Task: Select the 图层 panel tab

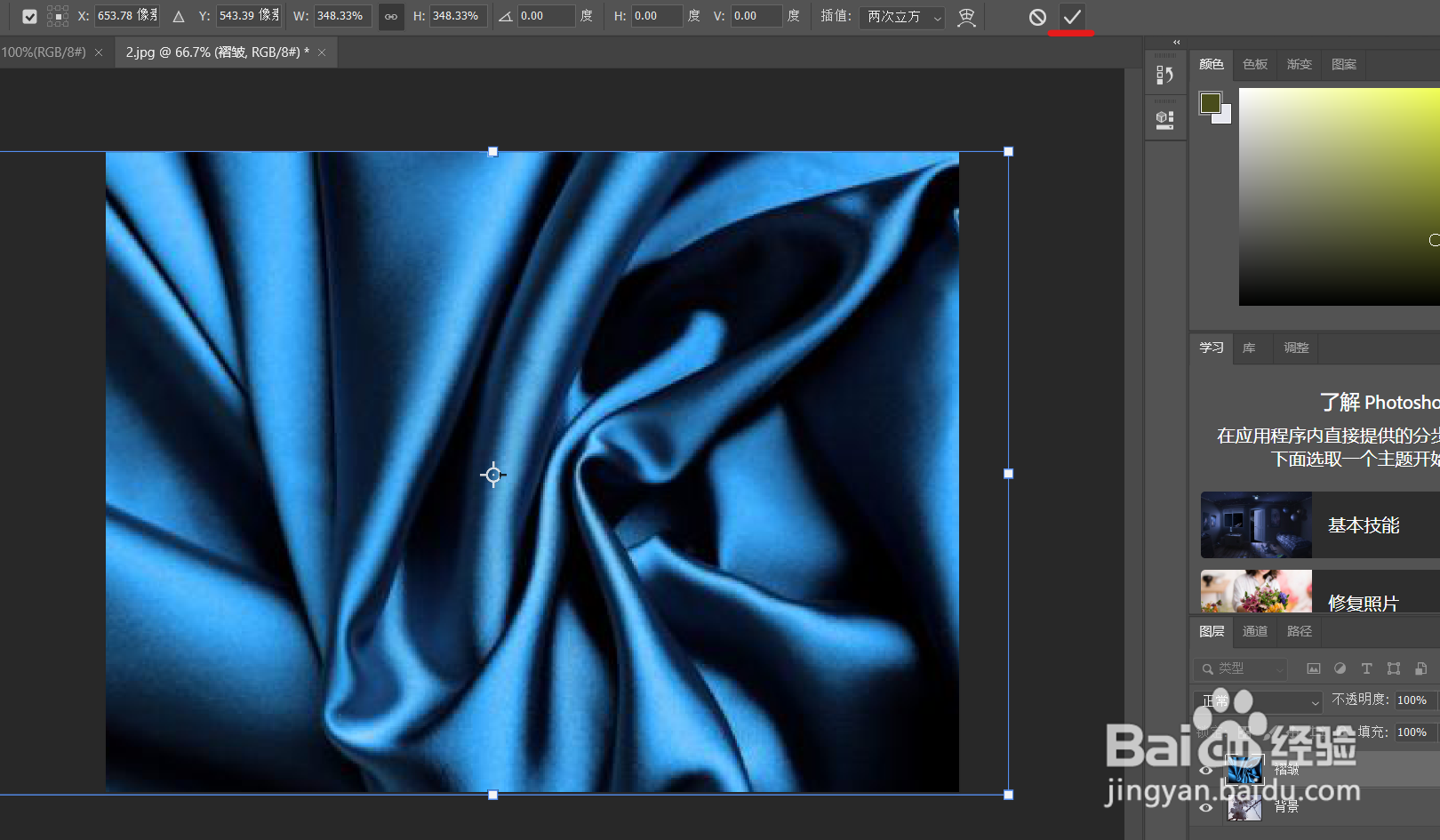Action: (1212, 631)
